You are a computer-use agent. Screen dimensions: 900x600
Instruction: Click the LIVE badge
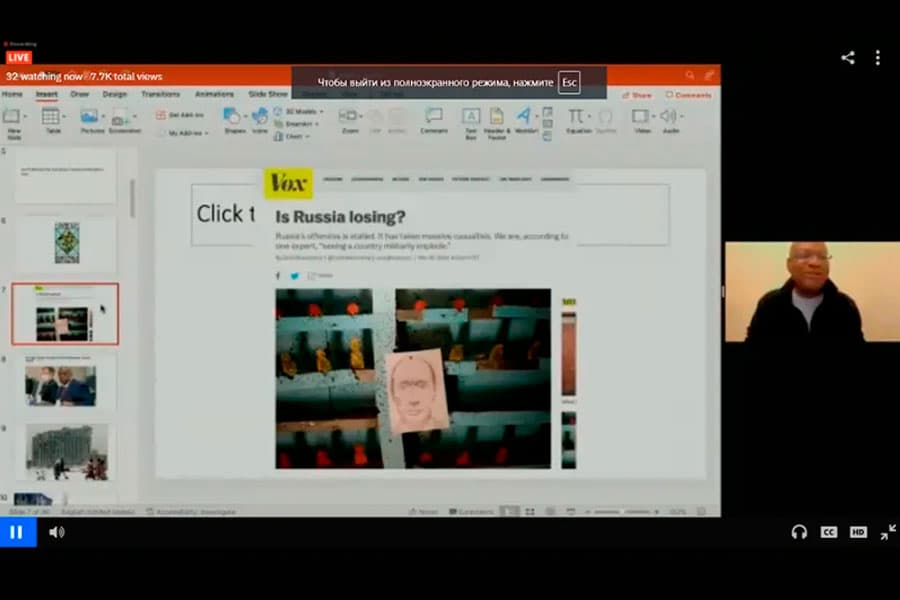(x=18, y=57)
